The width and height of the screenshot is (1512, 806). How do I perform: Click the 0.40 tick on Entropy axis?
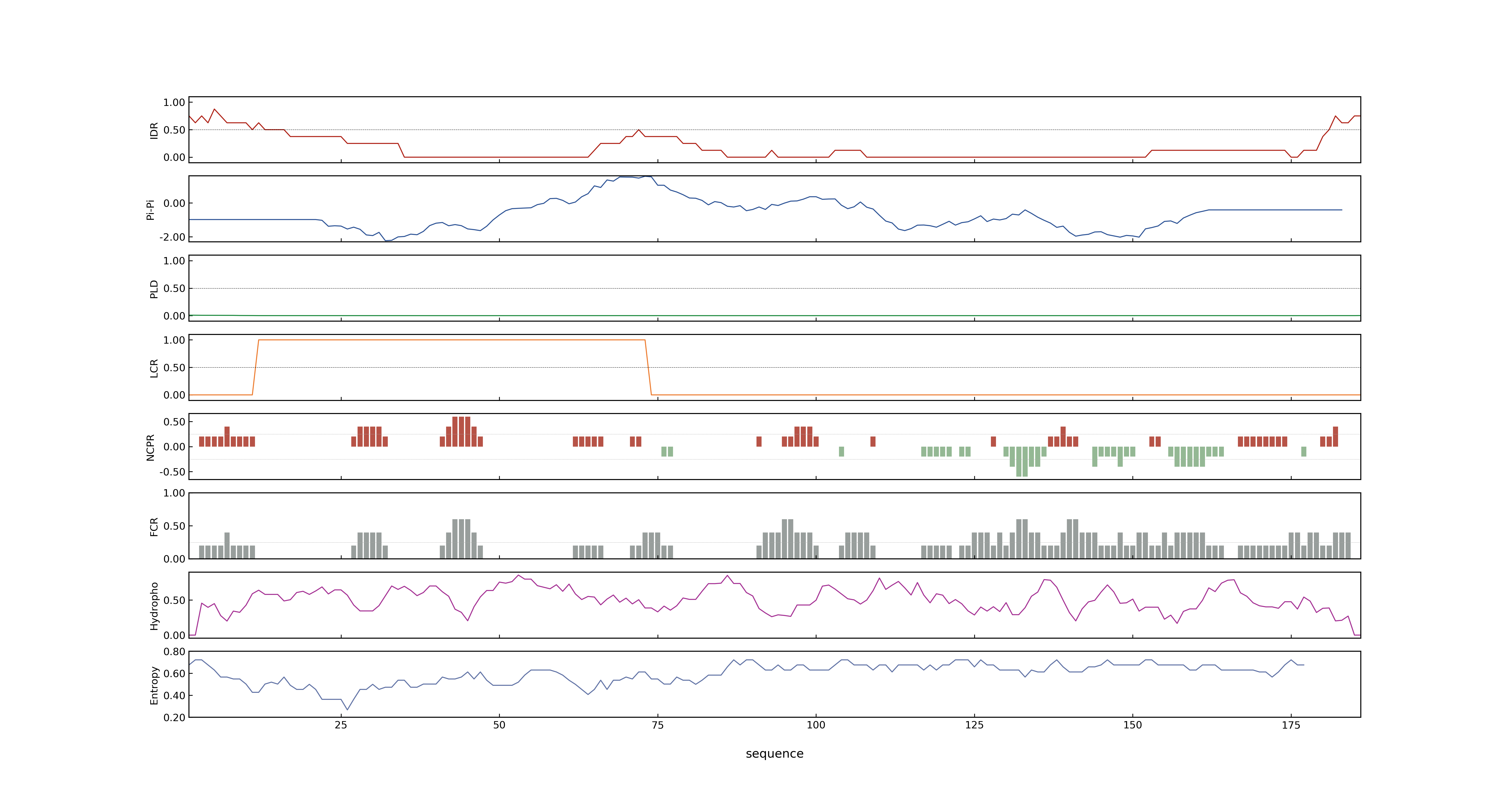(174, 696)
